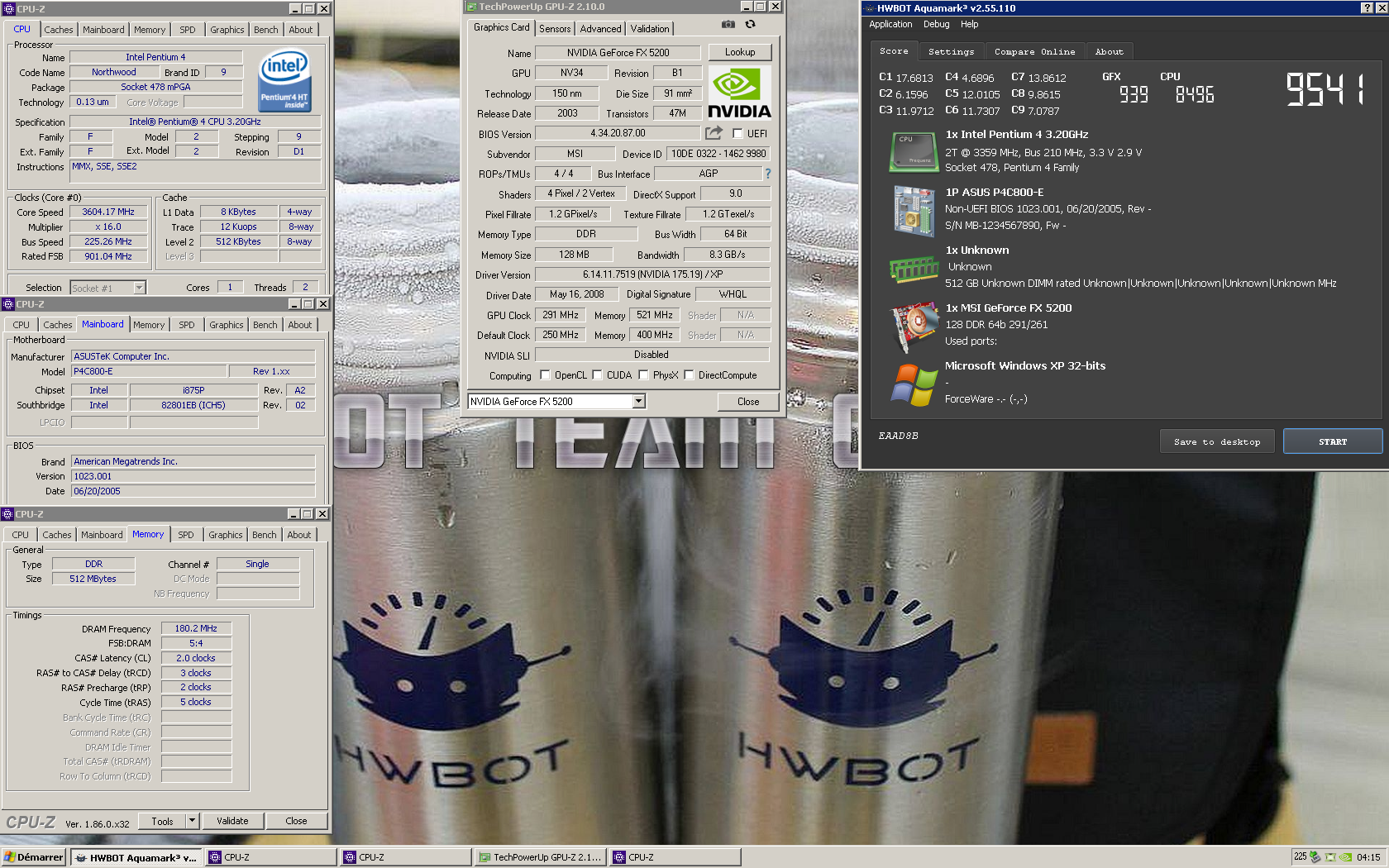Click the taskbar clock showing 04:15
The height and width of the screenshot is (868, 1389).
tap(1368, 857)
